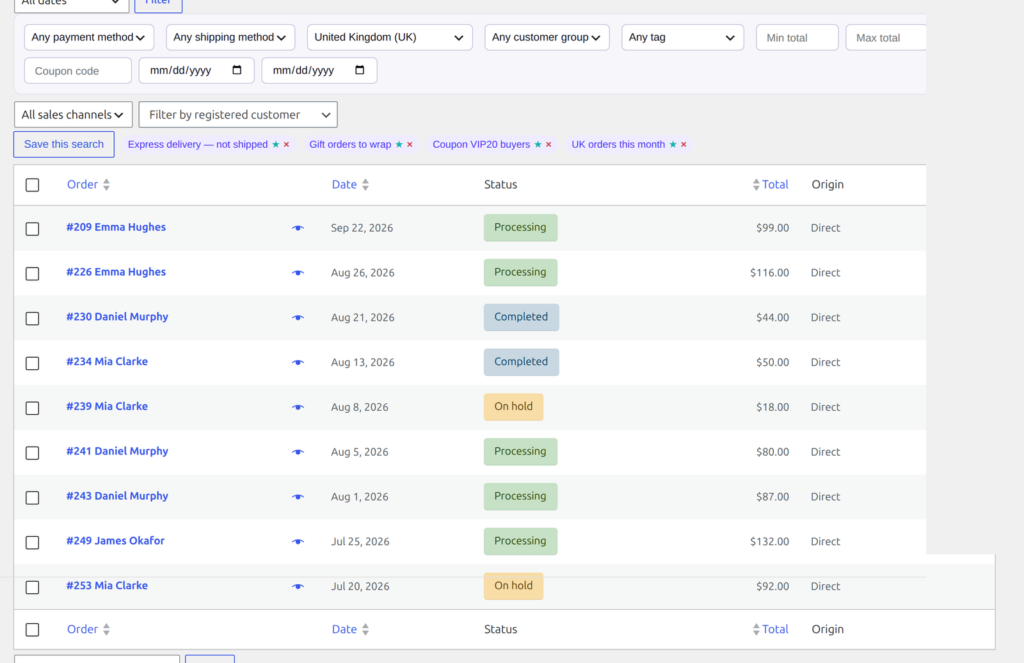Image resolution: width=1024 pixels, height=663 pixels.
Task: Open order #249 James Okafor
Action: click(x=116, y=541)
